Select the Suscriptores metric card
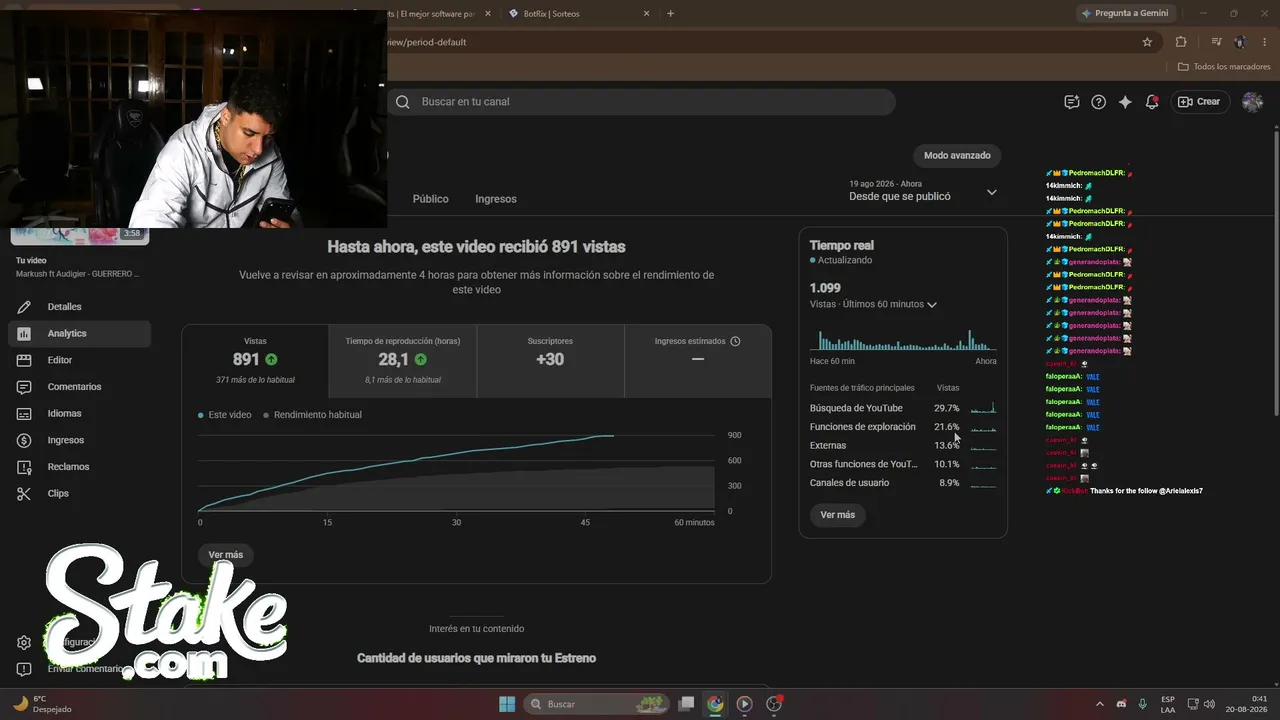The image size is (1280, 720). [550, 361]
